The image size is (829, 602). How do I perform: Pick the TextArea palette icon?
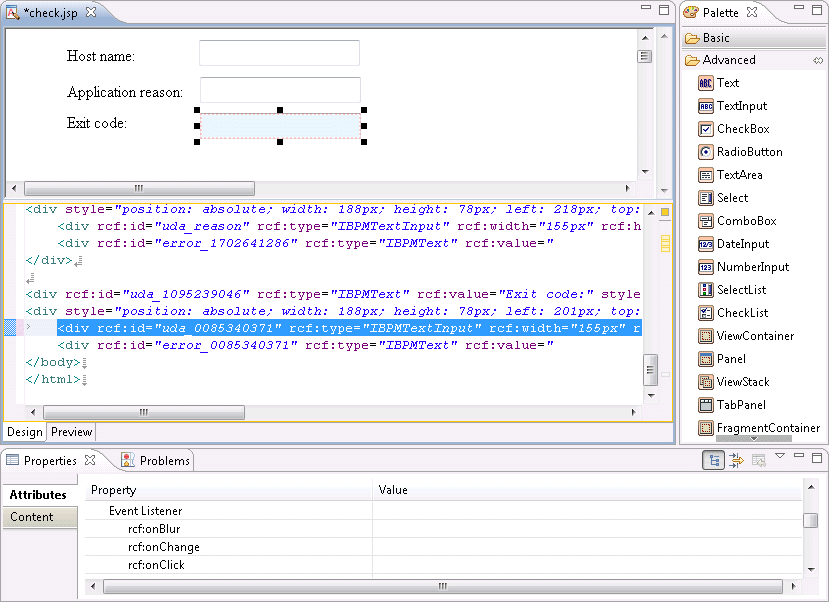705,175
